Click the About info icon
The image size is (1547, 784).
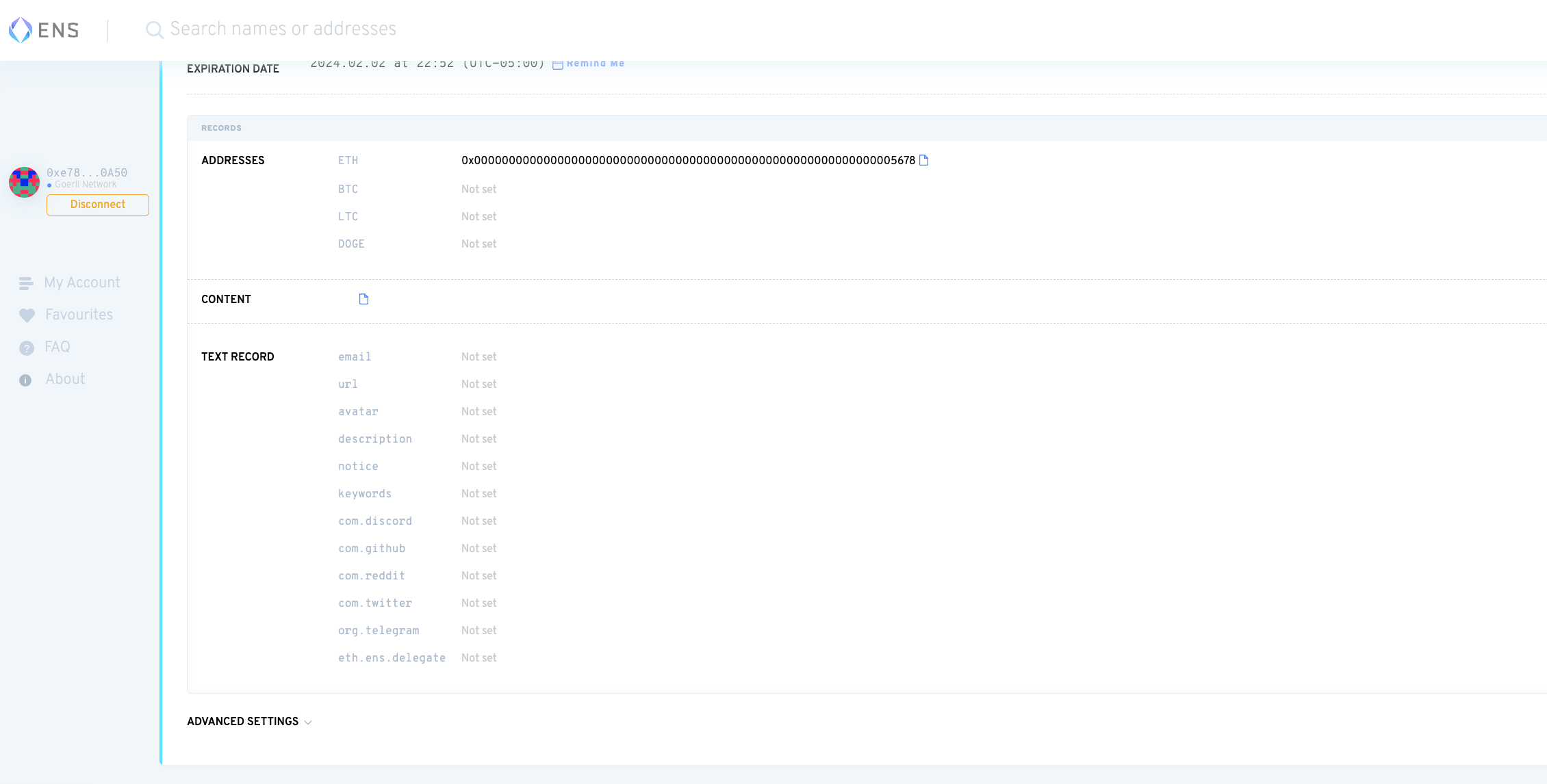point(25,380)
